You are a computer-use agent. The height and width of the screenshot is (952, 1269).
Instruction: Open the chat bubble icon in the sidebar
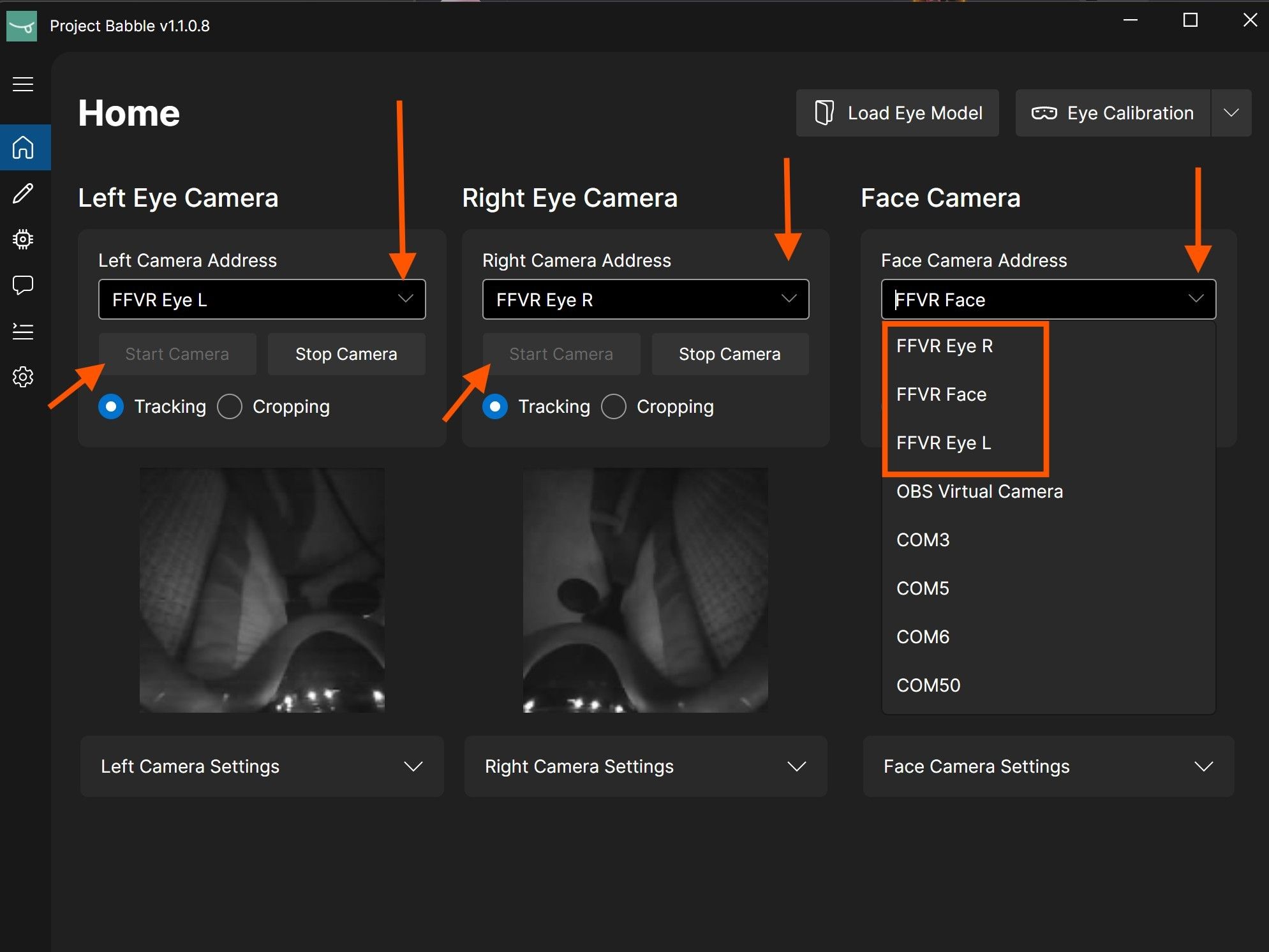[23, 285]
